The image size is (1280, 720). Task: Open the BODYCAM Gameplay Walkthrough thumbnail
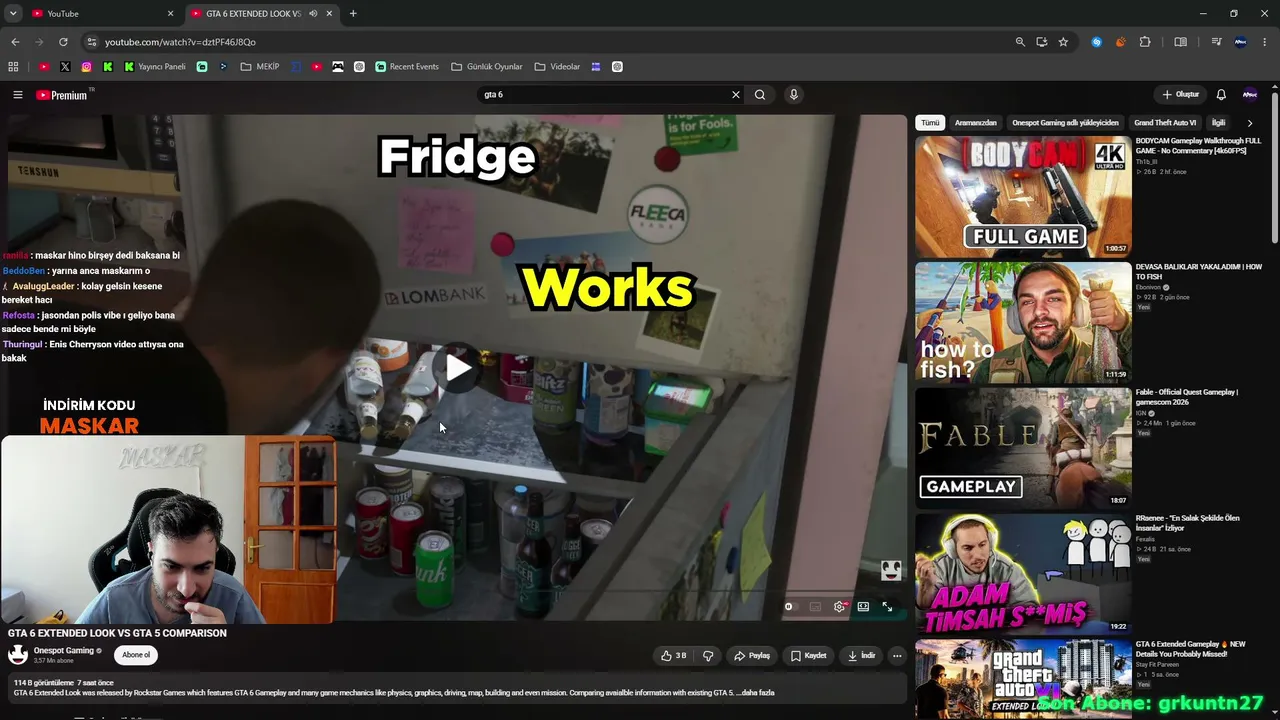pyautogui.click(x=1023, y=197)
